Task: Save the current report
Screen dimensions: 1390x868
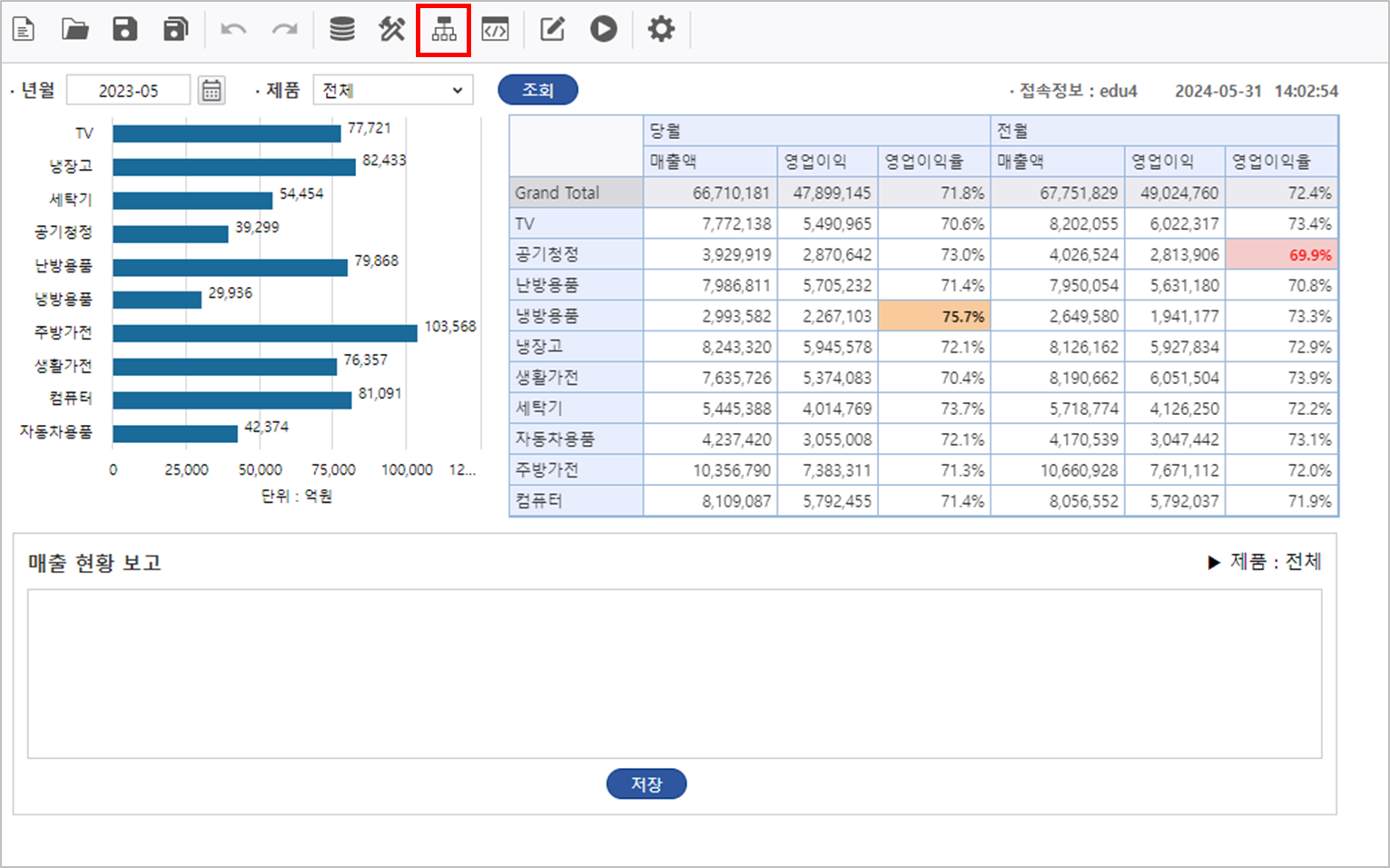Action: pos(124,29)
